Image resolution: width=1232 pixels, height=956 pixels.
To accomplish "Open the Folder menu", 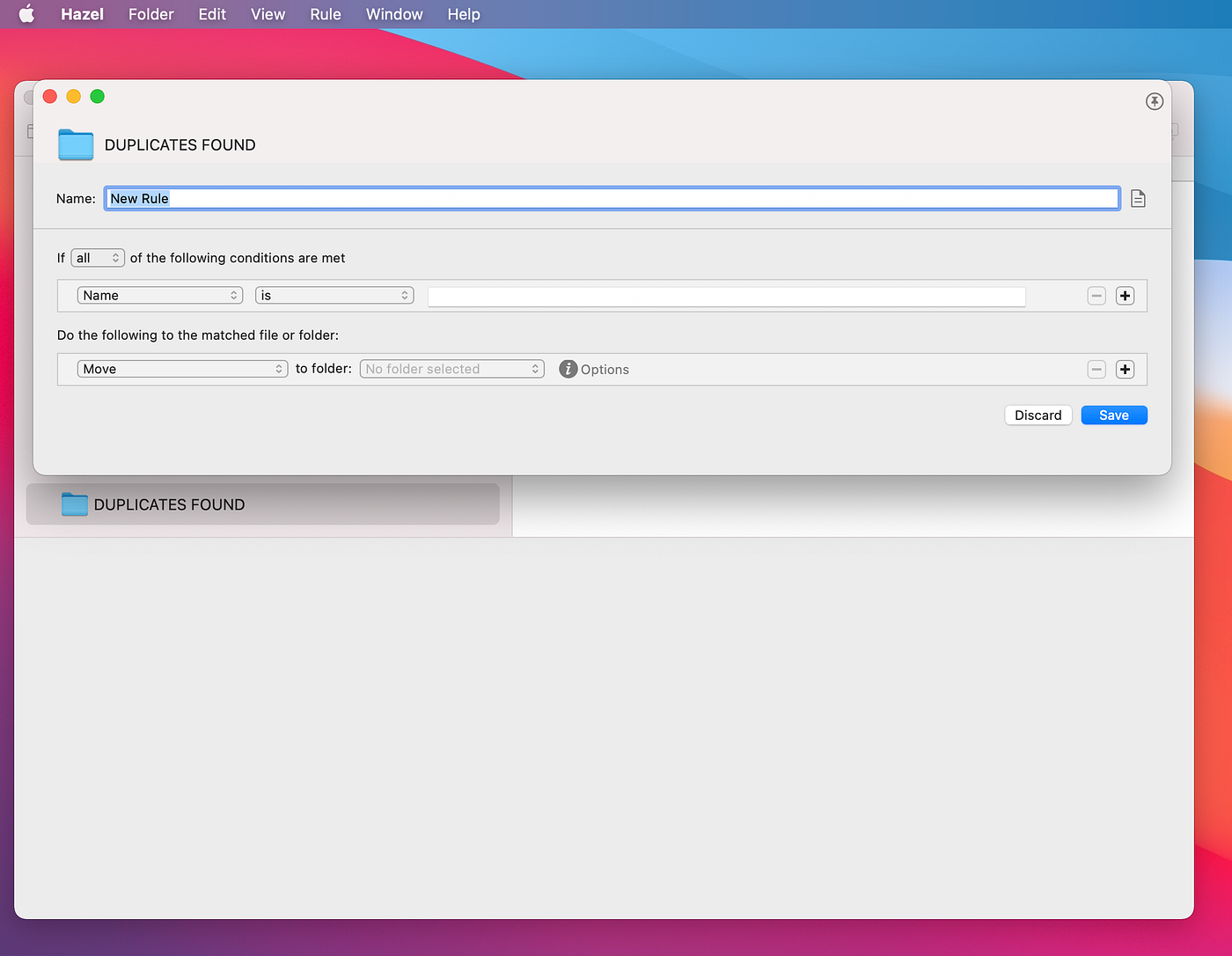I will pos(151,14).
